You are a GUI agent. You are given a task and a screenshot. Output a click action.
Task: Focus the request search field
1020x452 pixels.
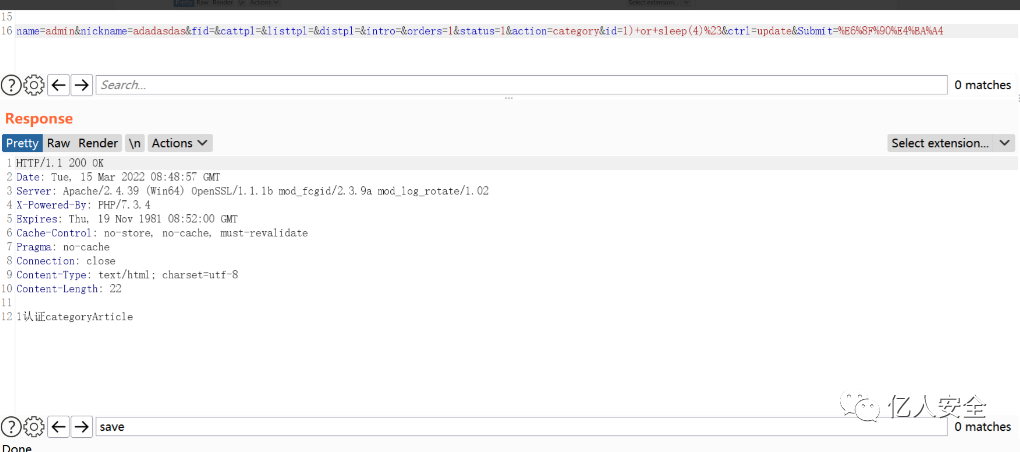tap(522, 85)
